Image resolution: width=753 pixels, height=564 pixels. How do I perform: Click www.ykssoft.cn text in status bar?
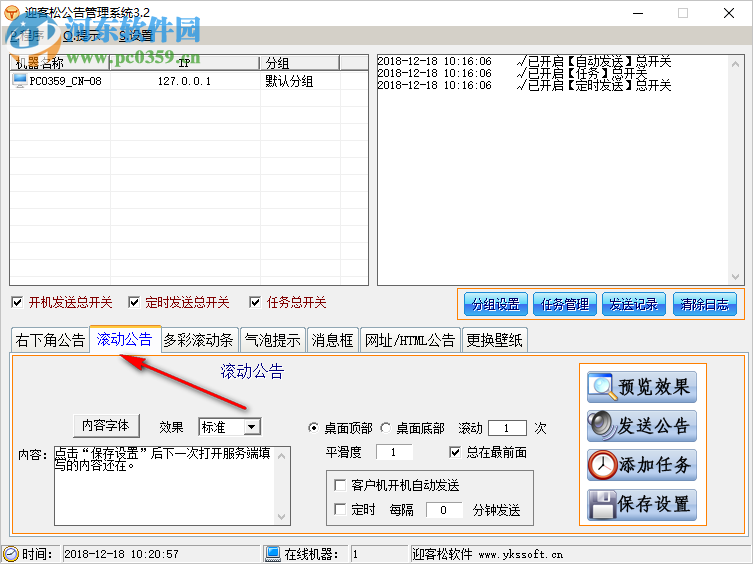pyautogui.click(x=521, y=554)
